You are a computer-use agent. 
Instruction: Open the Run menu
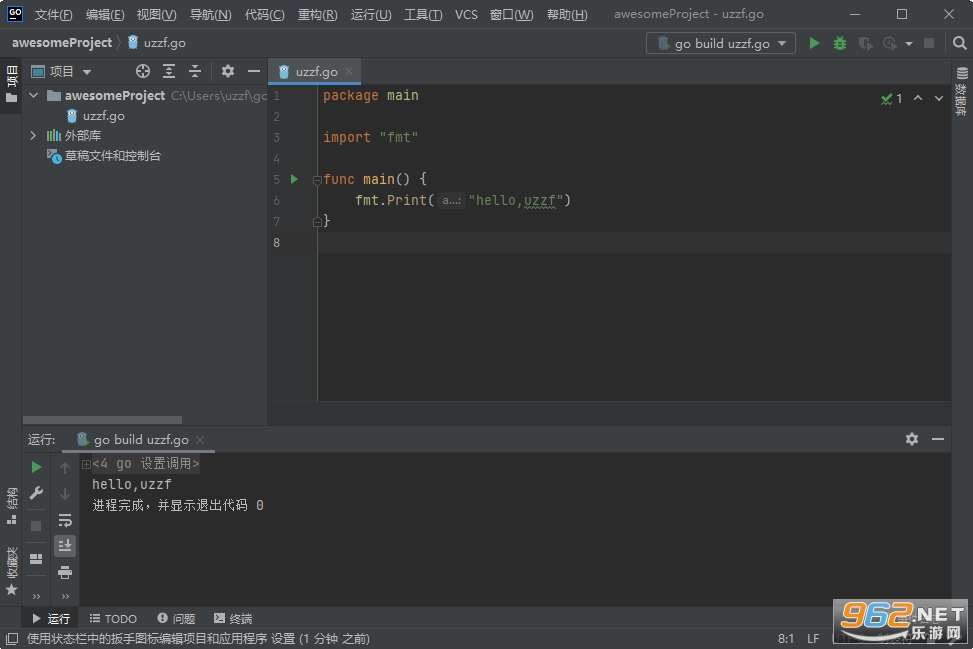click(x=370, y=14)
